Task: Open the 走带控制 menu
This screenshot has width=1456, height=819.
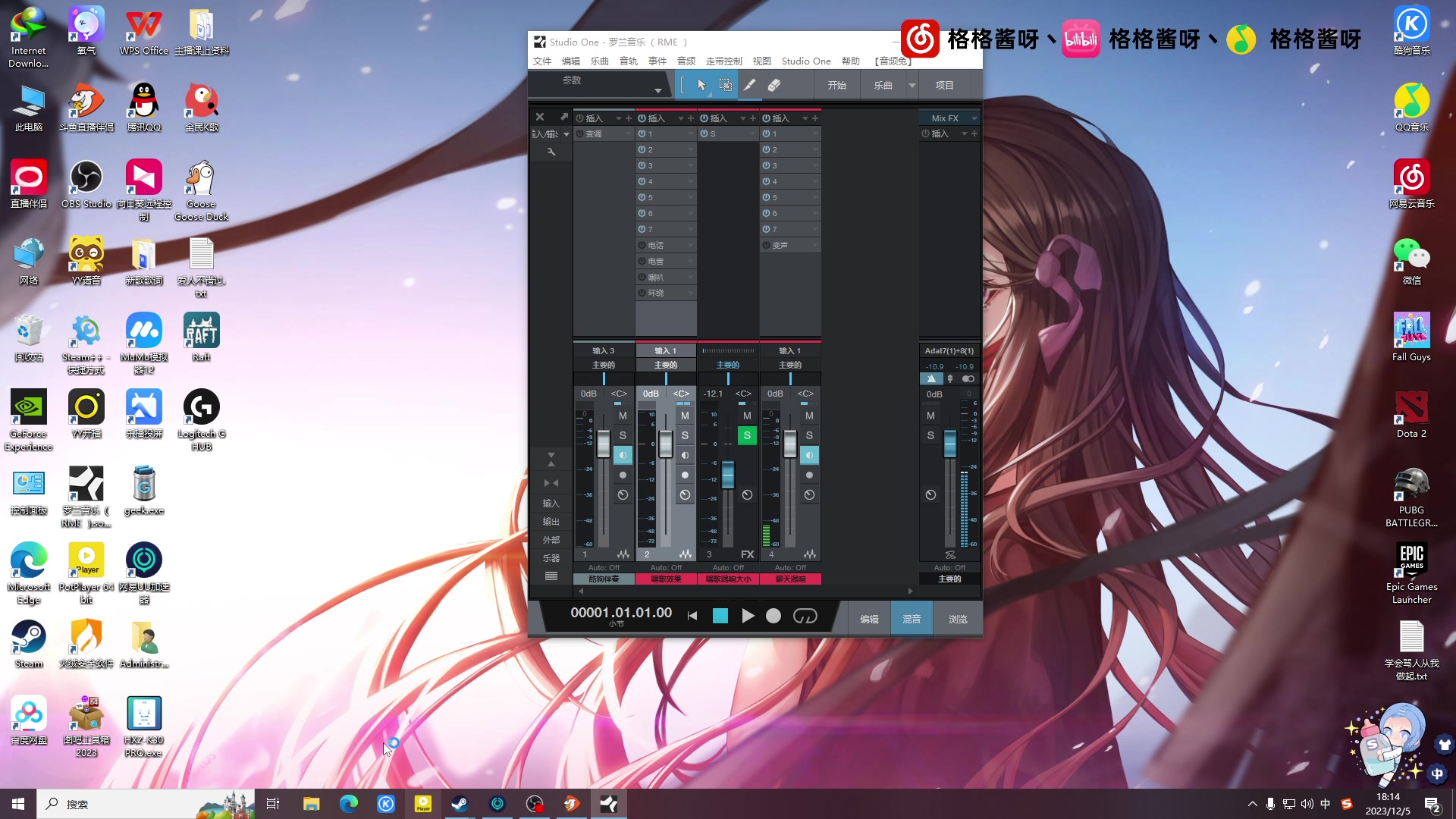Action: tap(723, 61)
